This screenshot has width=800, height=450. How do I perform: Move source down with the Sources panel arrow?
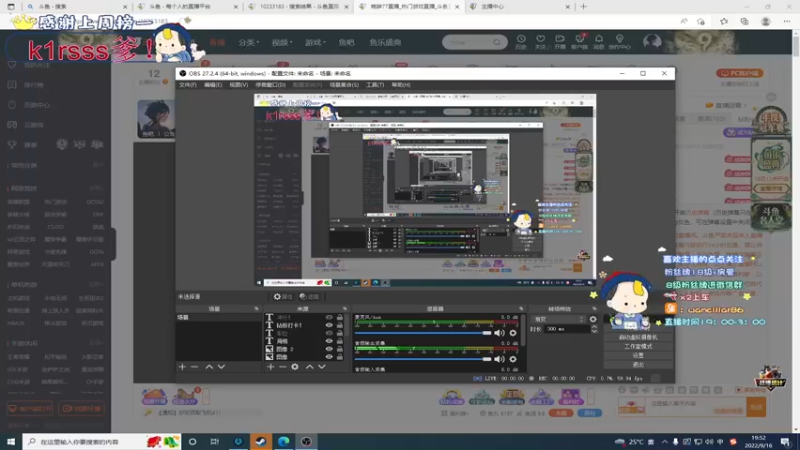[x=322, y=366]
